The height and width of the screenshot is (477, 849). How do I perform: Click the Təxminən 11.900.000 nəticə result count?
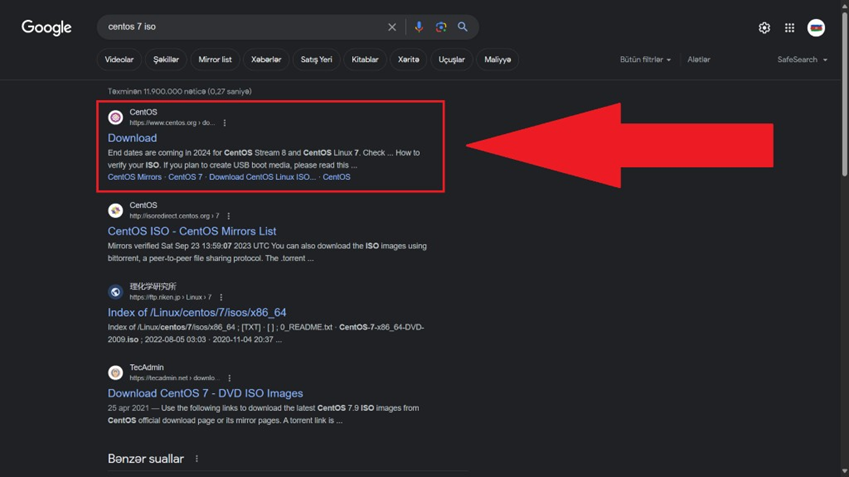[179, 92]
